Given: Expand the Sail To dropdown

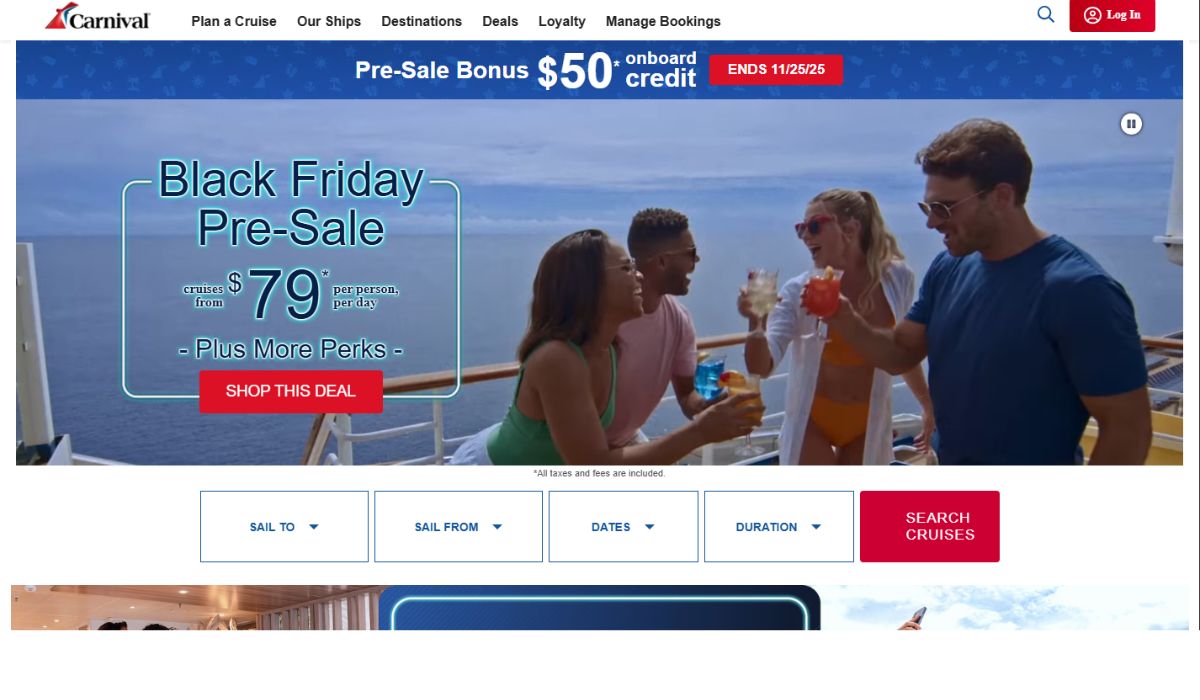Looking at the screenshot, I should tap(284, 526).
